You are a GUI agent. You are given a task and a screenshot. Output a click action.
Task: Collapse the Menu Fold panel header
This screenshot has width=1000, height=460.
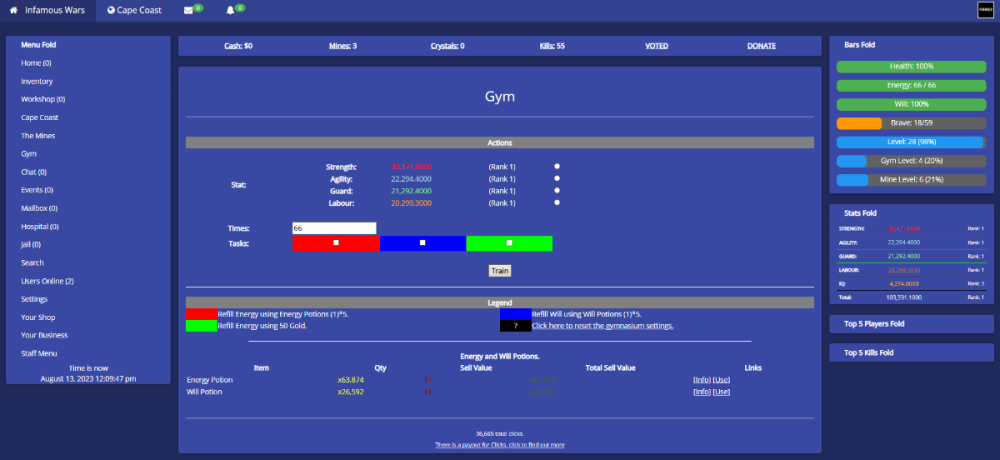[x=39, y=45]
